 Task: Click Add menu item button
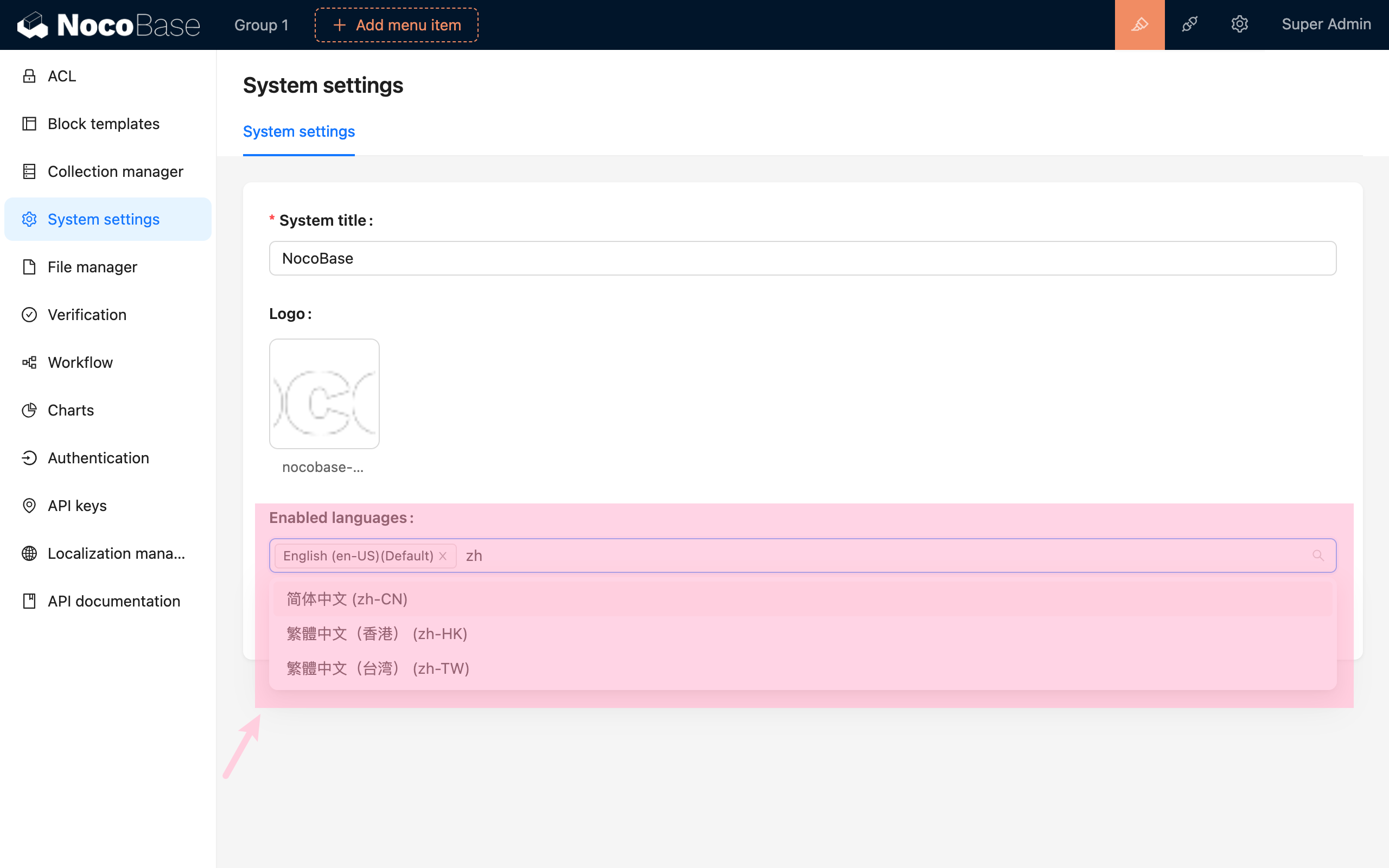point(396,25)
